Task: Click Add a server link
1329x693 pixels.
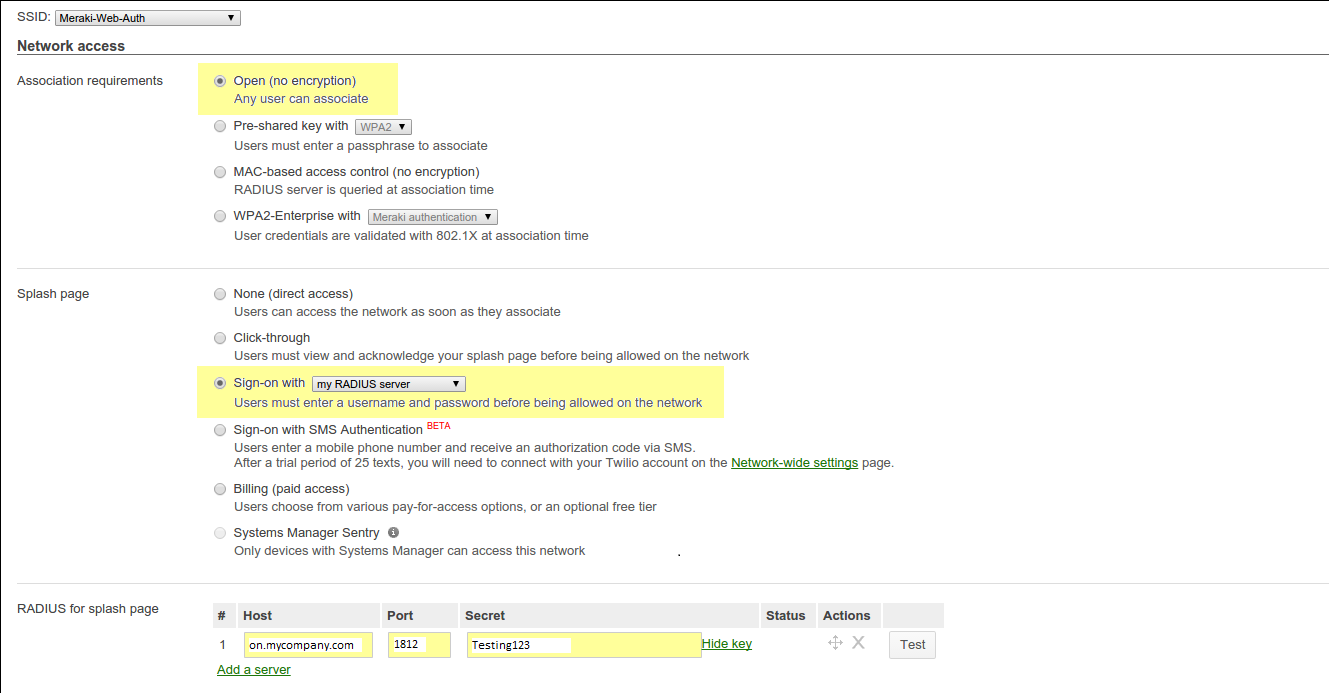Action: click(254, 670)
